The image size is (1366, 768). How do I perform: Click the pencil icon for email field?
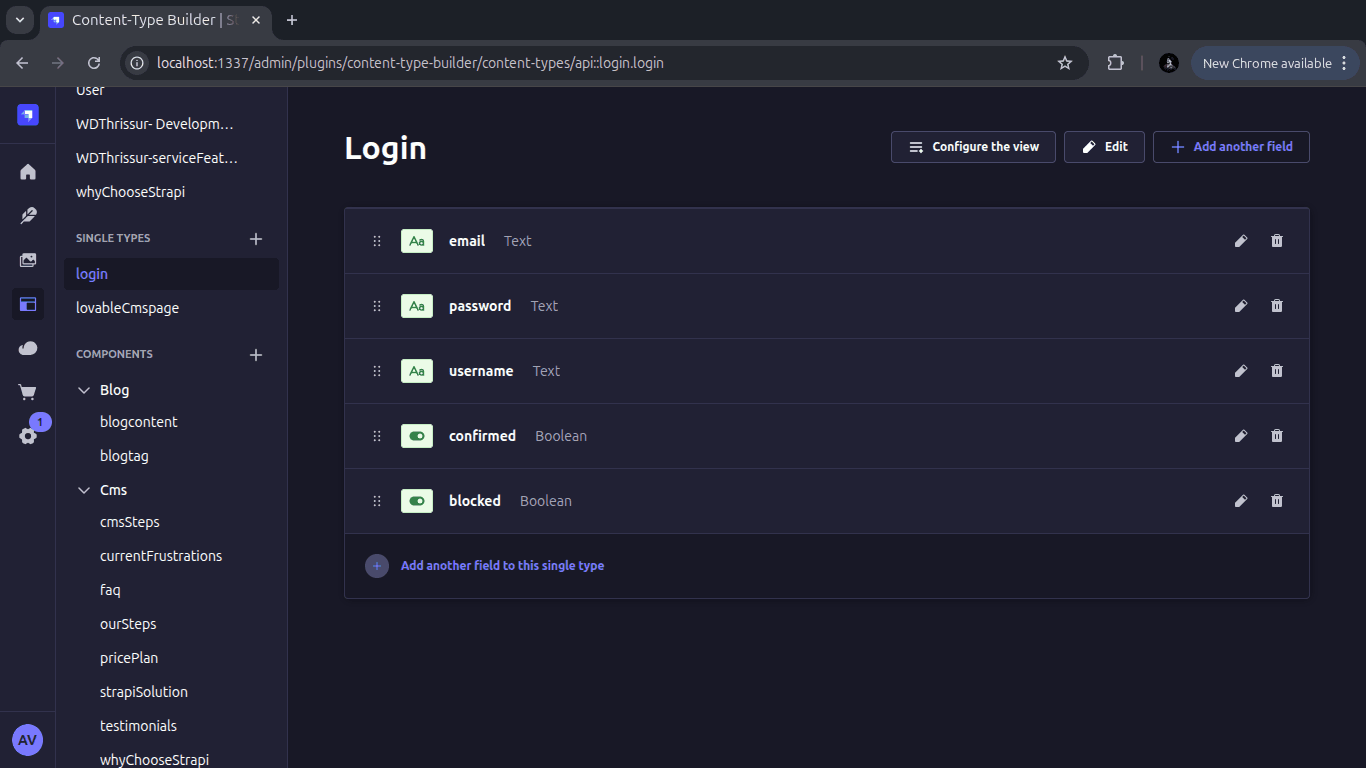(1241, 241)
